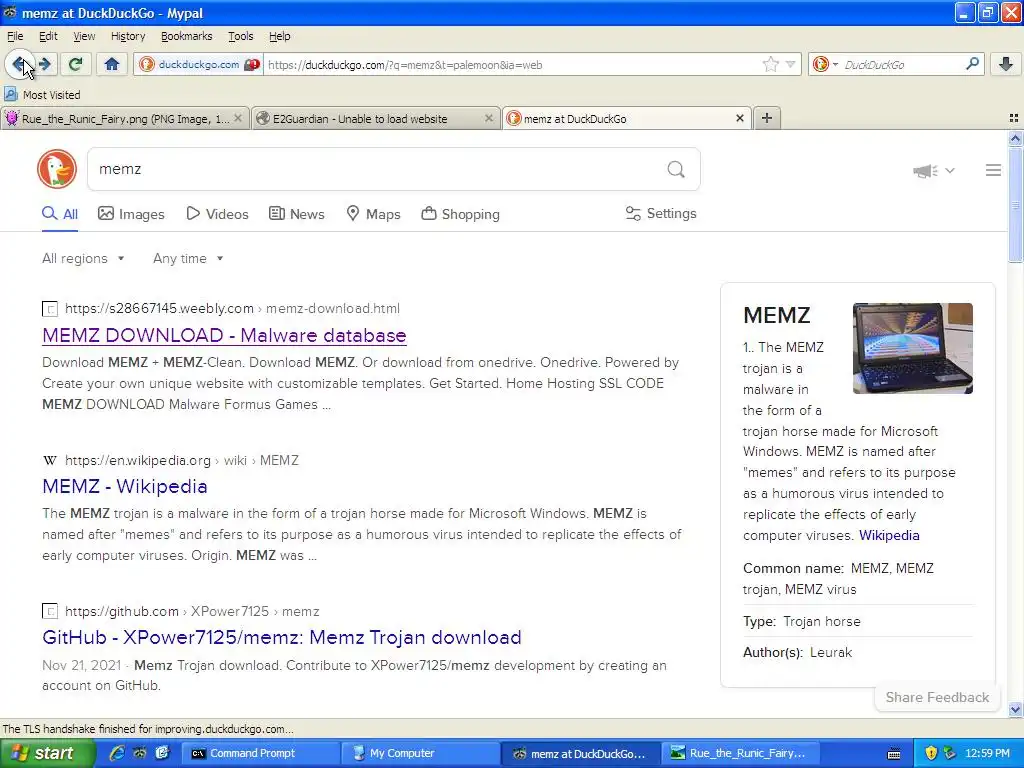1024x768 pixels.
Task: Open the browser Home page icon
Action: pos(112,64)
